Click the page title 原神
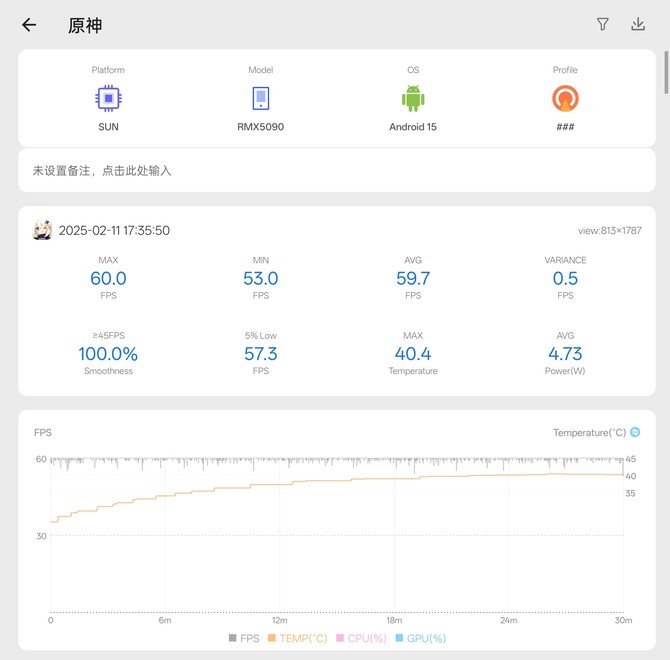Image resolution: width=670 pixels, height=660 pixels. tap(85, 26)
